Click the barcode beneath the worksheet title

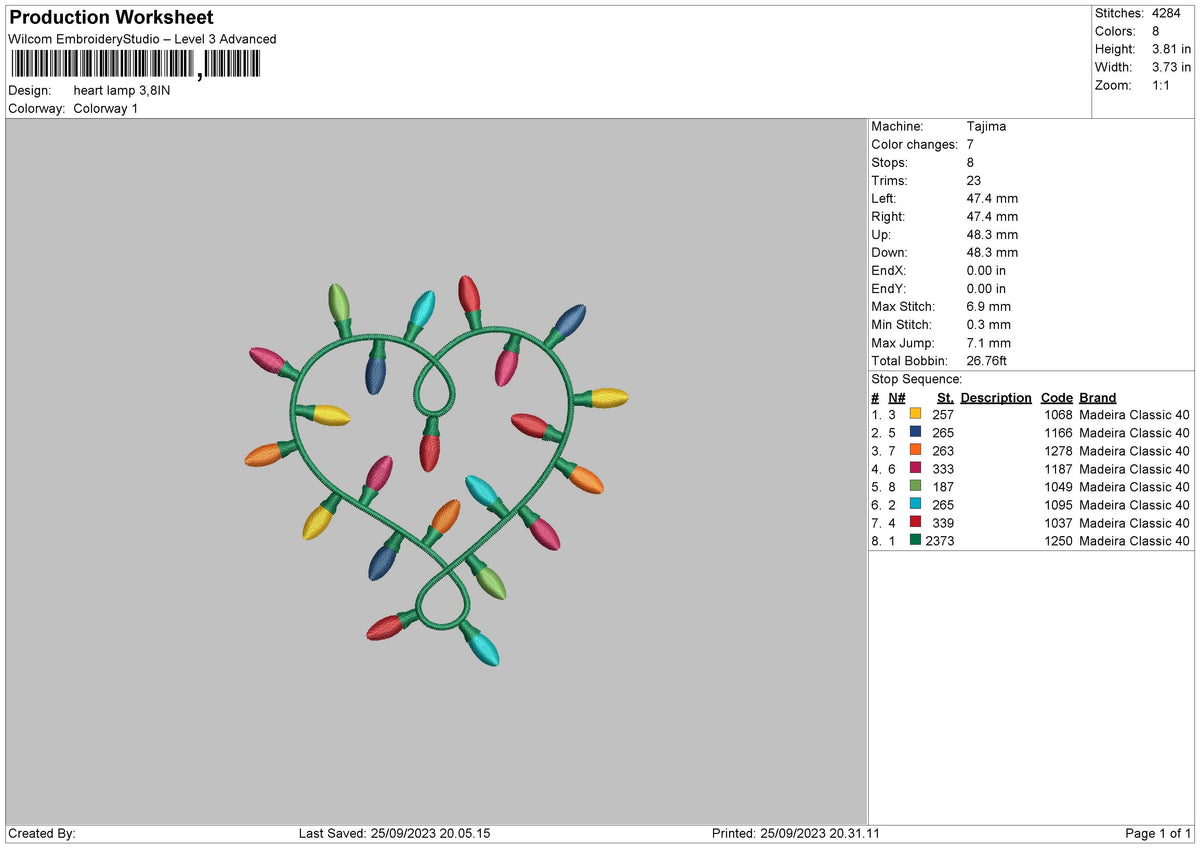[x=135, y=65]
